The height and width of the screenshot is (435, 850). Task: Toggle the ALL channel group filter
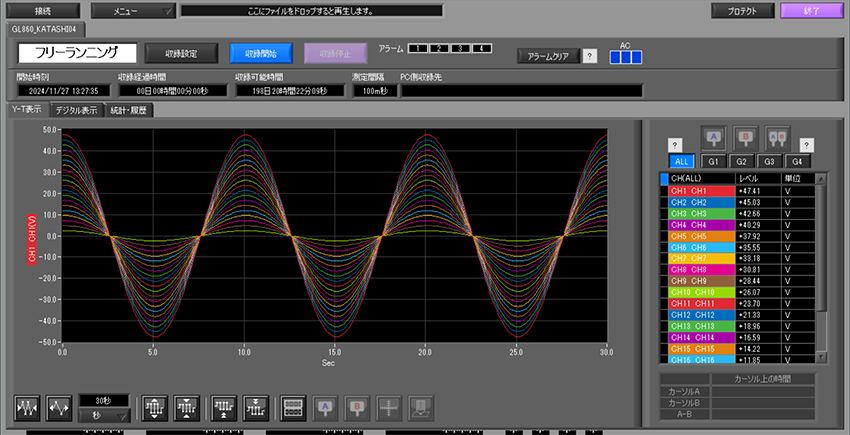[682, 161]
